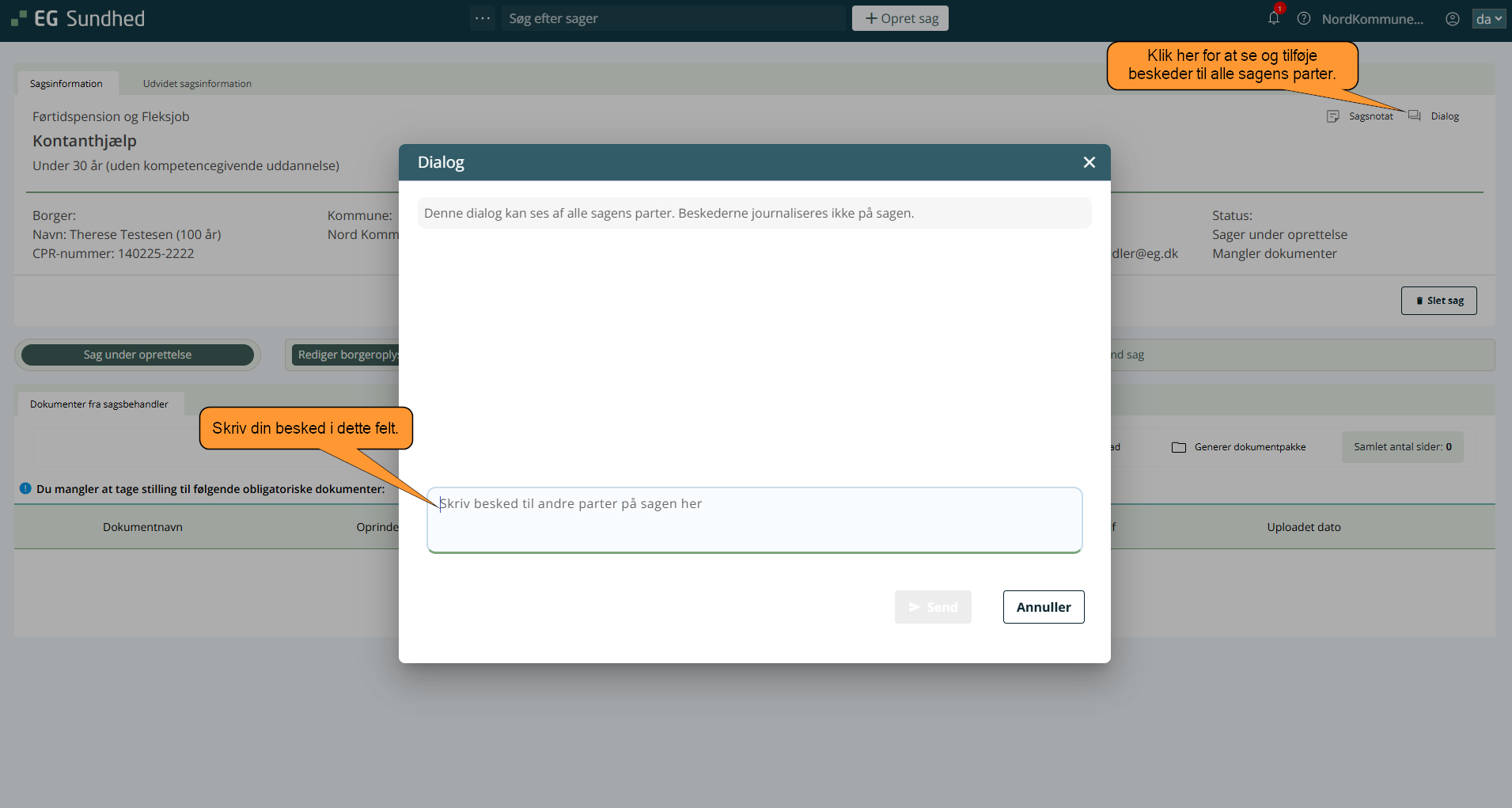Click the EG Sundhed logo

[78, 18]
